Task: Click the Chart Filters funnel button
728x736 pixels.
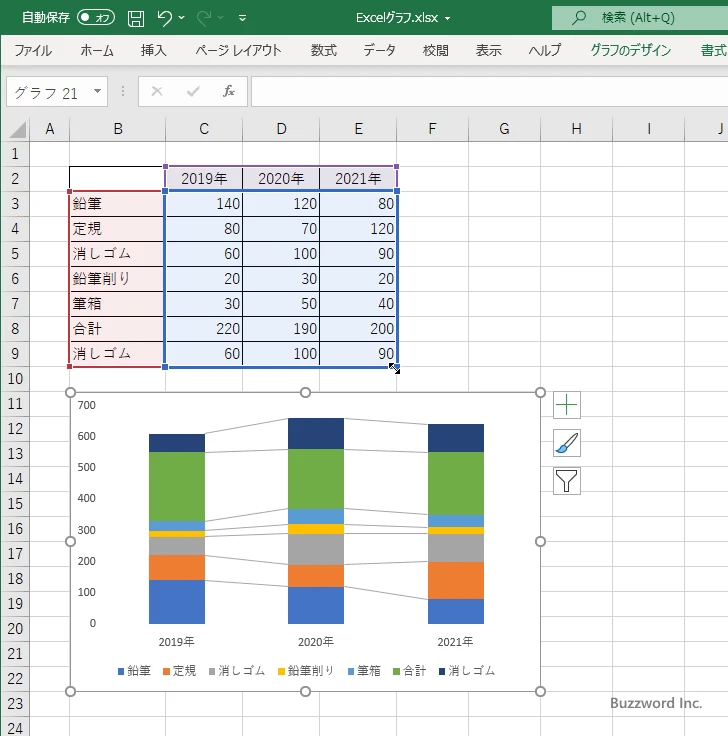Action: point(567,481)
